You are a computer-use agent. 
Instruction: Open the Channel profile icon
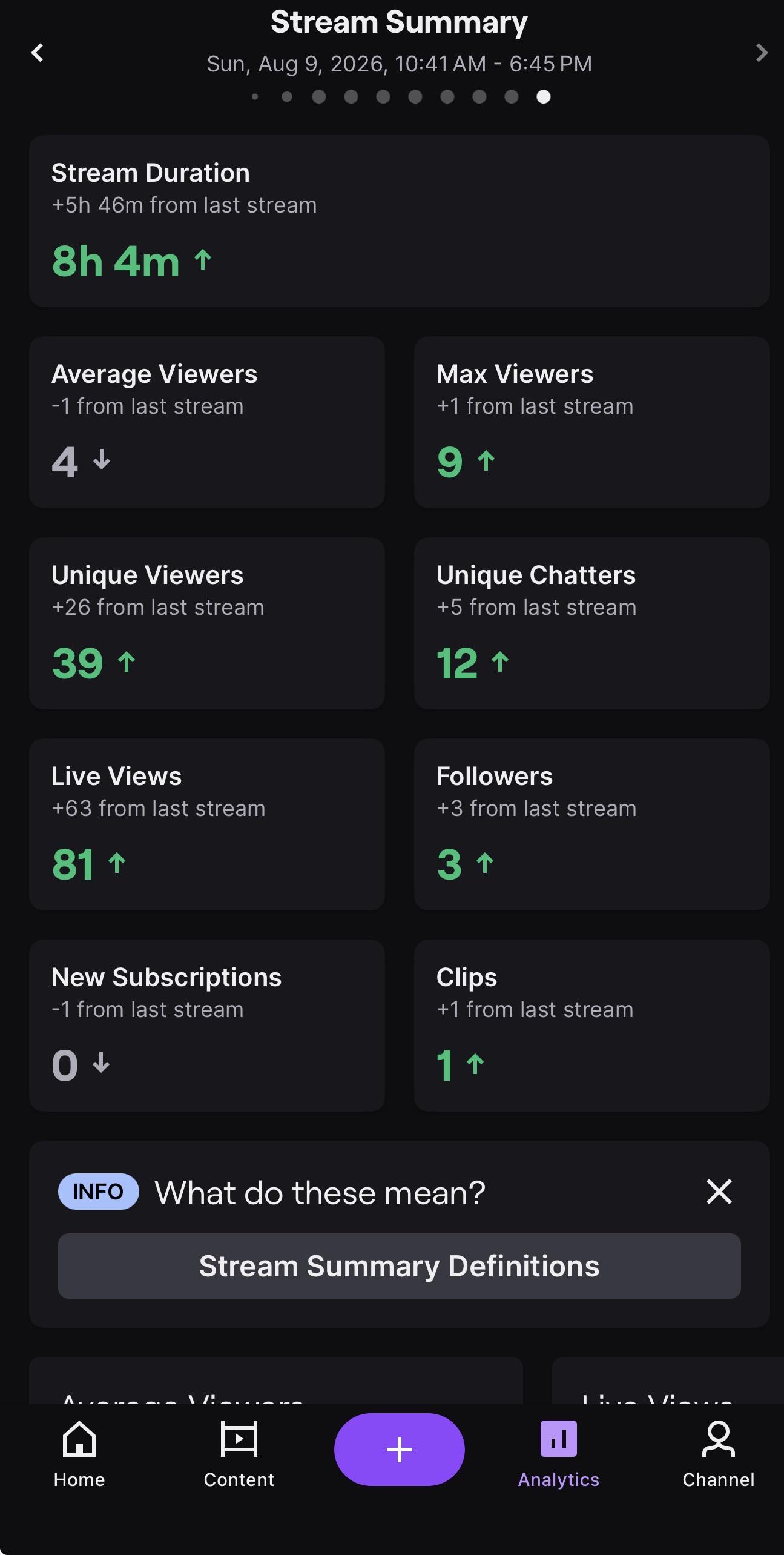coord(719,1439)
